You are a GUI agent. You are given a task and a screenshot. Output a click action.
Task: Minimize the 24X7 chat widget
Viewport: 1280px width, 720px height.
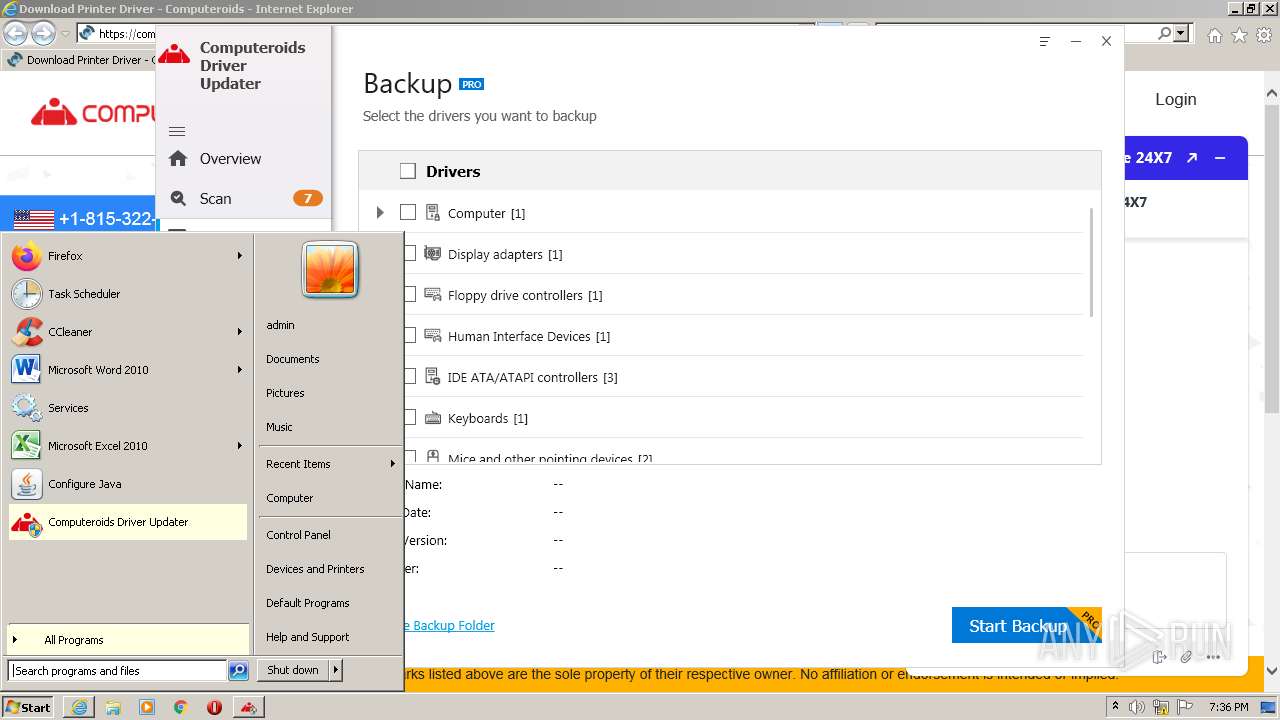pos(1220,158)
